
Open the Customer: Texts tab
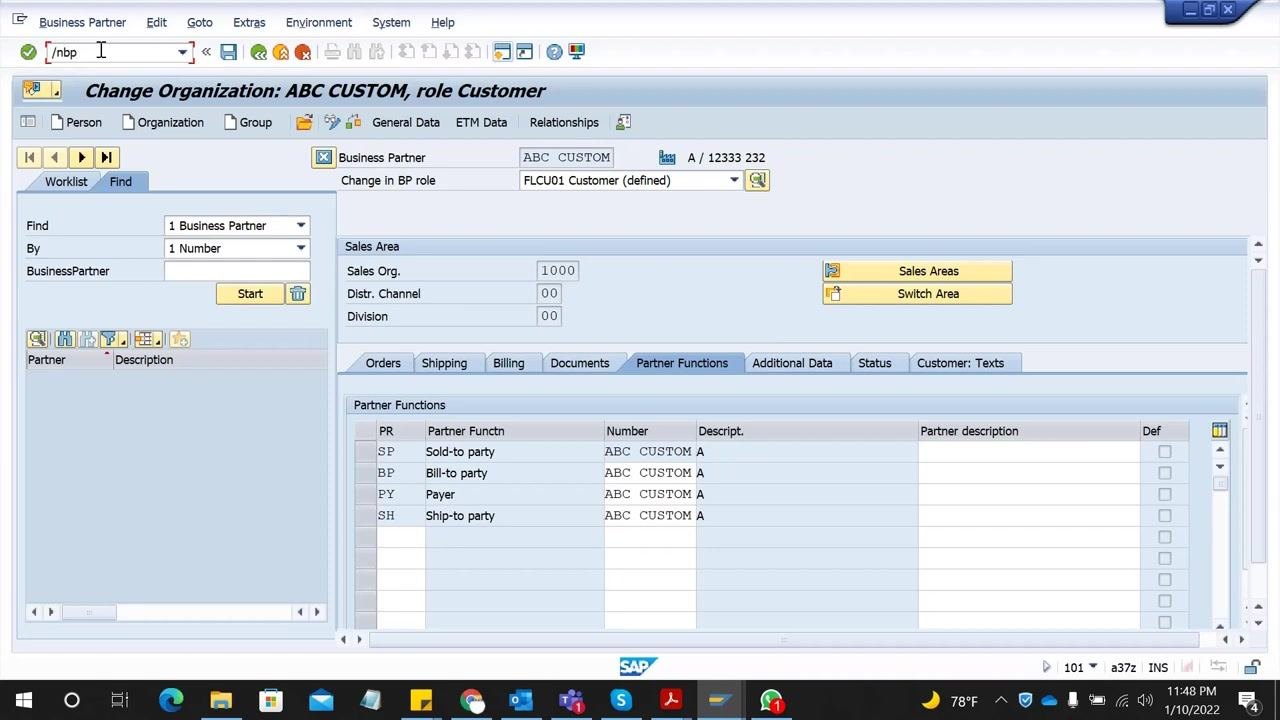960,363
